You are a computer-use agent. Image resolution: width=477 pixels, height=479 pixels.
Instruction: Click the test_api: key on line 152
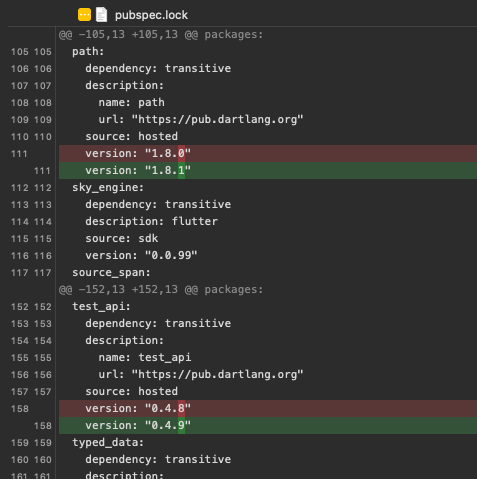(101, 306)
